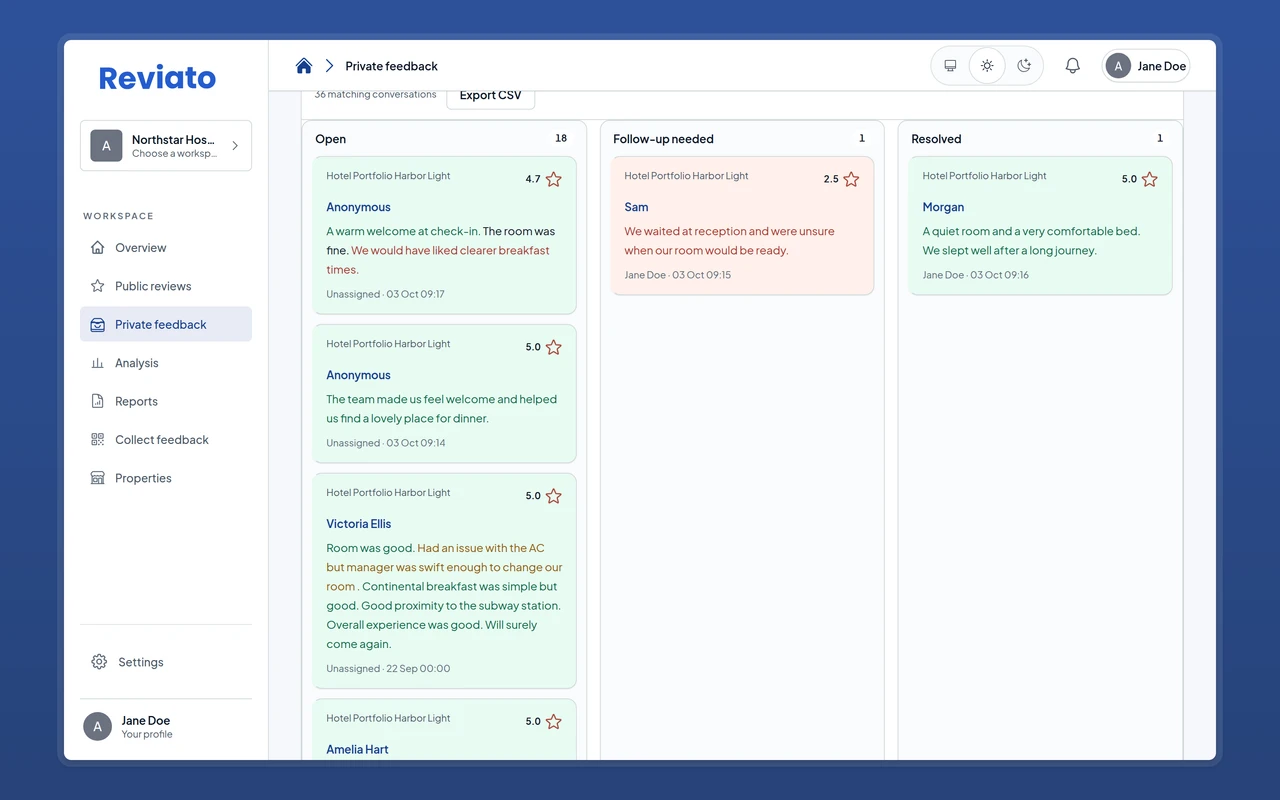The width and height of the screenshot is (1280, 800).
Task: Click the Collect feedback QR icon
Action: (97, 440)
